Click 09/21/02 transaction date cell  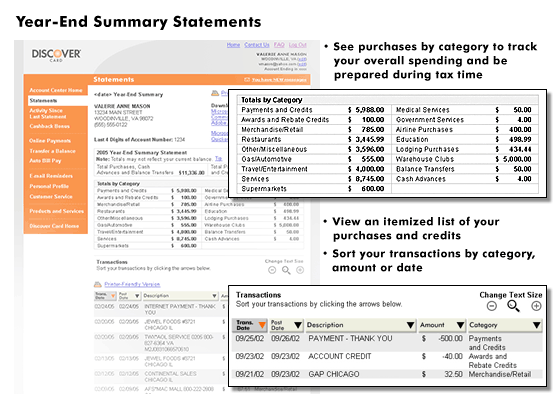[x=250, y=374]
